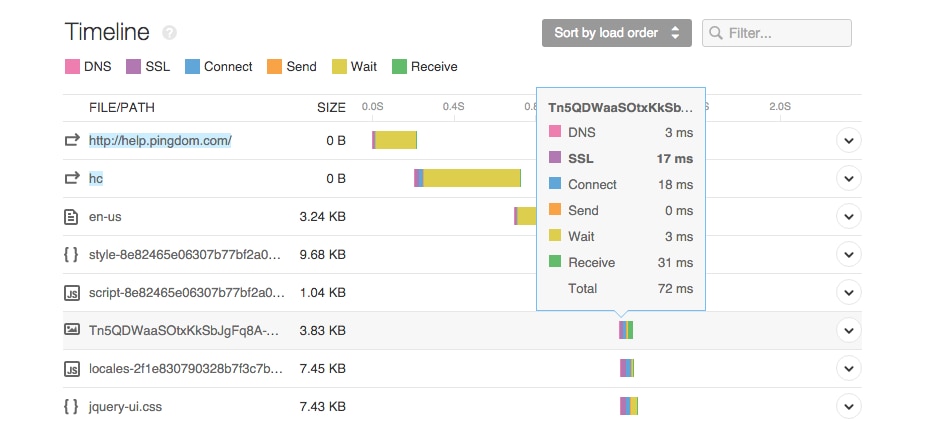The width and height of the screenshot is (926, 424).
Task: Click the CSS braces icon for style-8e82465e file
Action: [71, 255]
